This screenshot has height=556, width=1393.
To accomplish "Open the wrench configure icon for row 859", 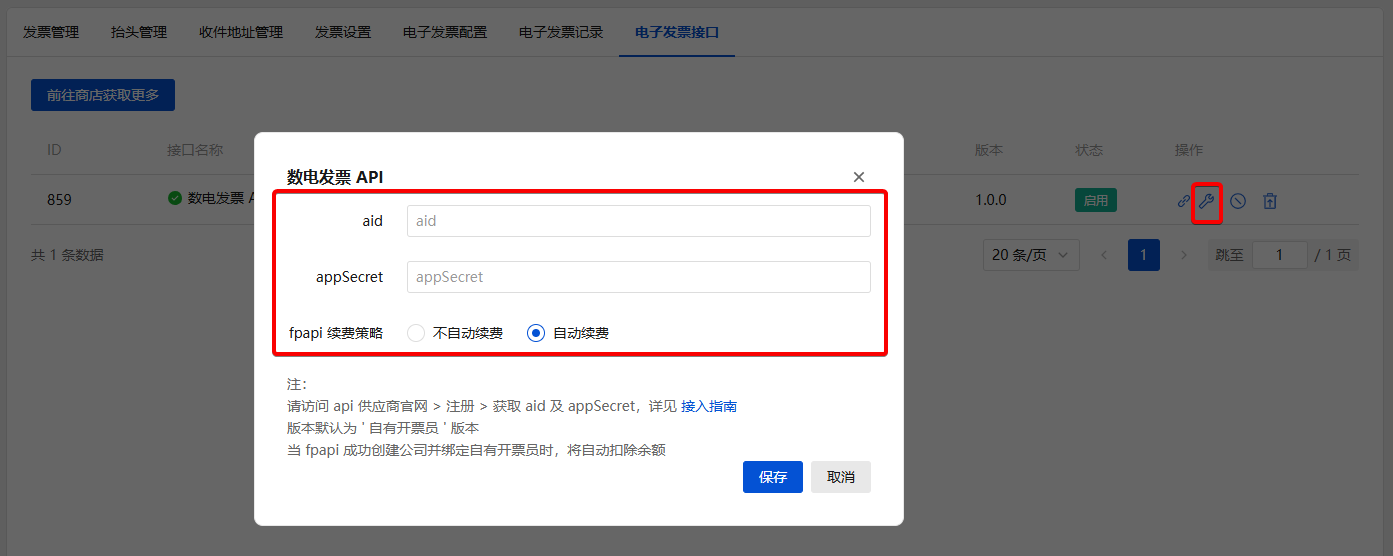I will (1206, 201).
